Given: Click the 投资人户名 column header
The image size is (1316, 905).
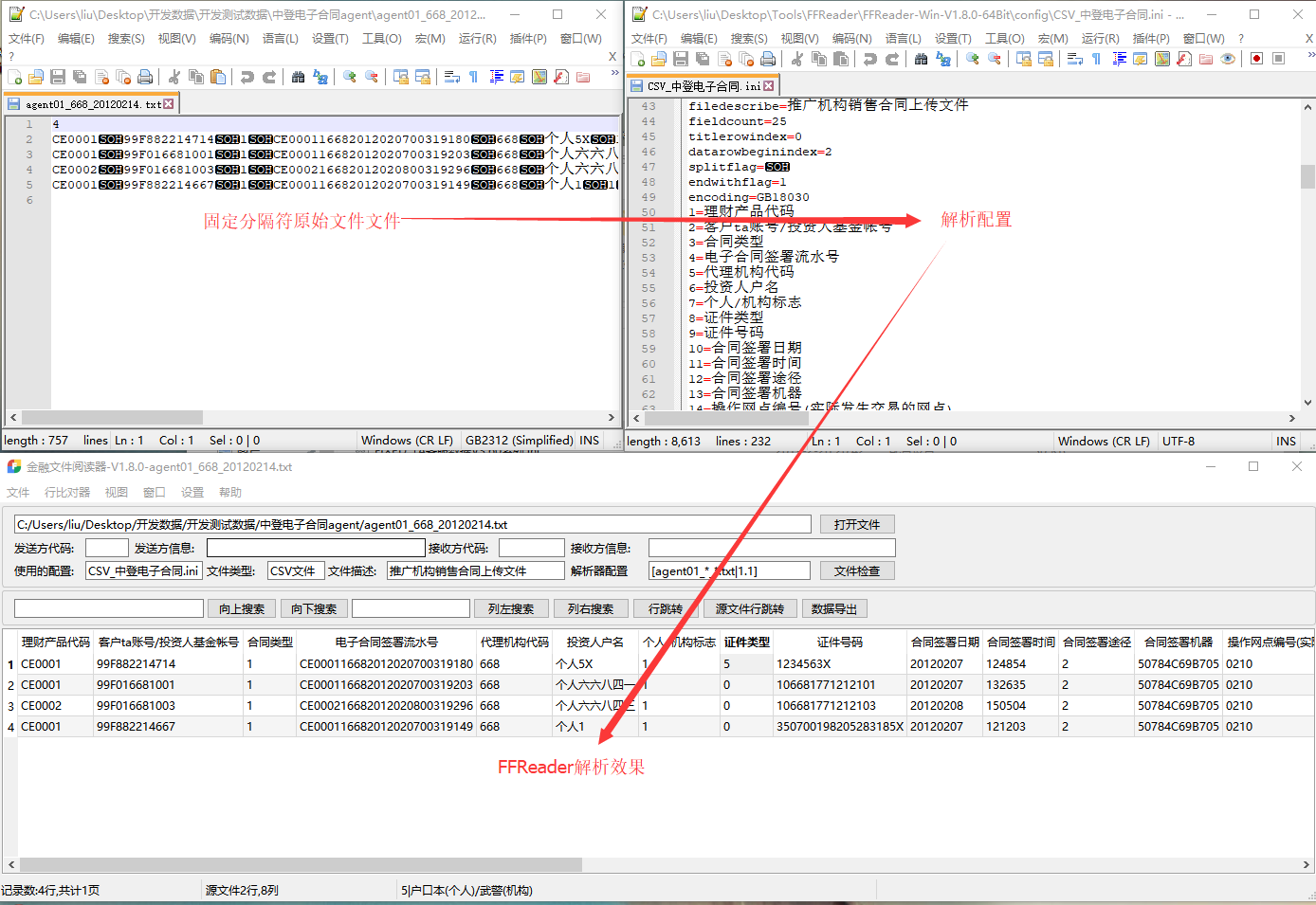Looking at the screenshot, I should click(x=595, y=642).
